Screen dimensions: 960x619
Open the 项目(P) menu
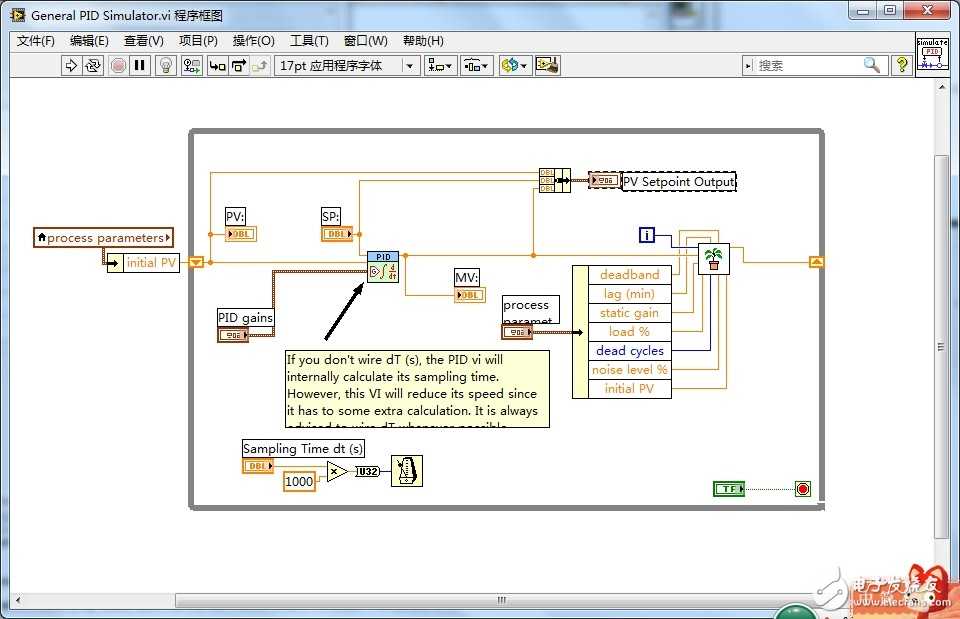tap(198, 40)
